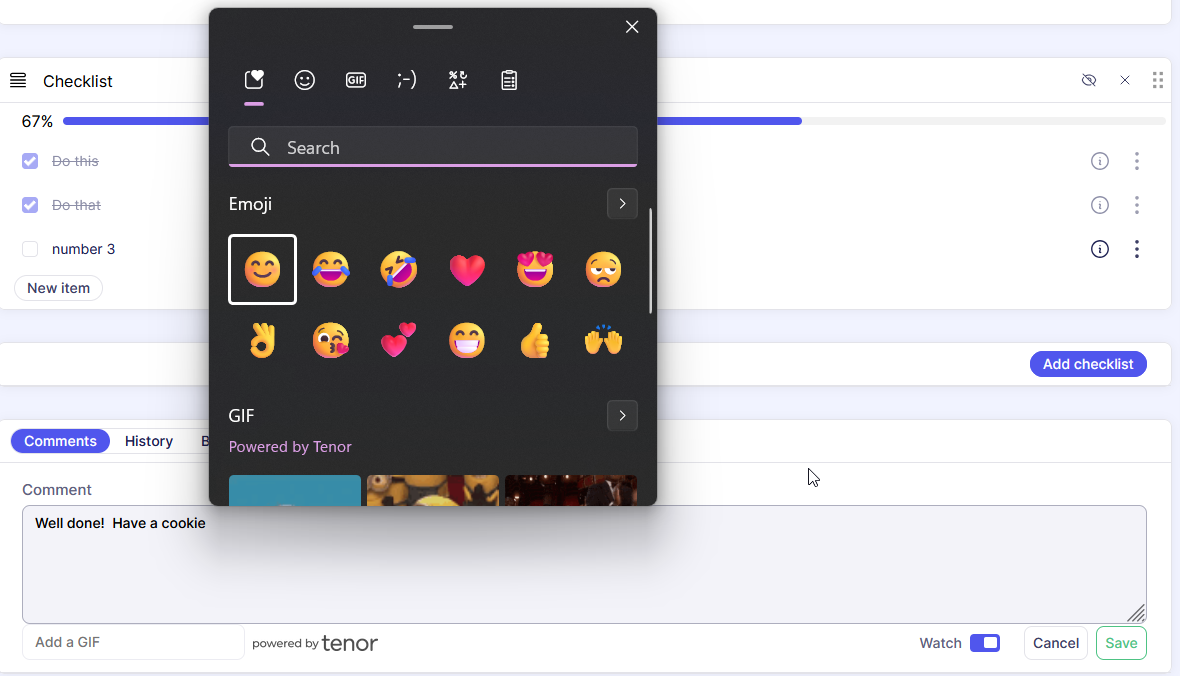The image size is (1180, 676).
Task: Check the 'number 3' checkbox
Action: [x=30, y=249]
